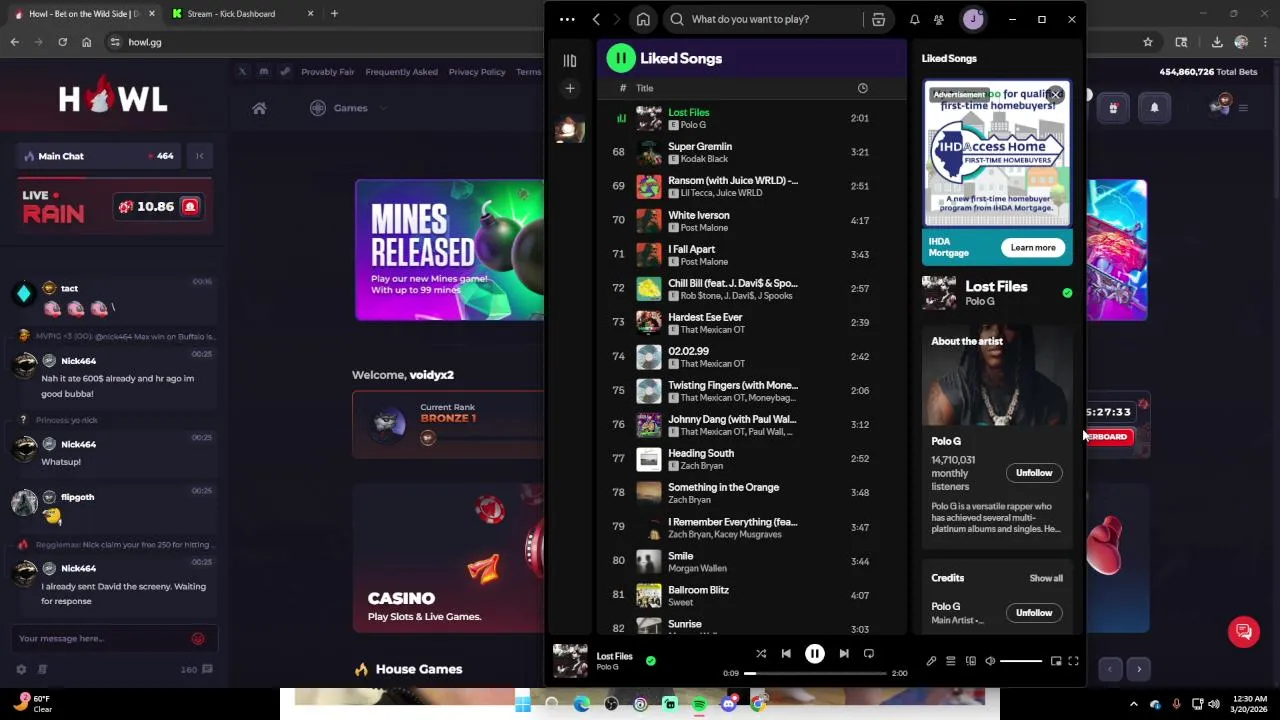
Task: Enter Spotify full screen mode
Action: pyautogui.click(x=1073, y=661)
